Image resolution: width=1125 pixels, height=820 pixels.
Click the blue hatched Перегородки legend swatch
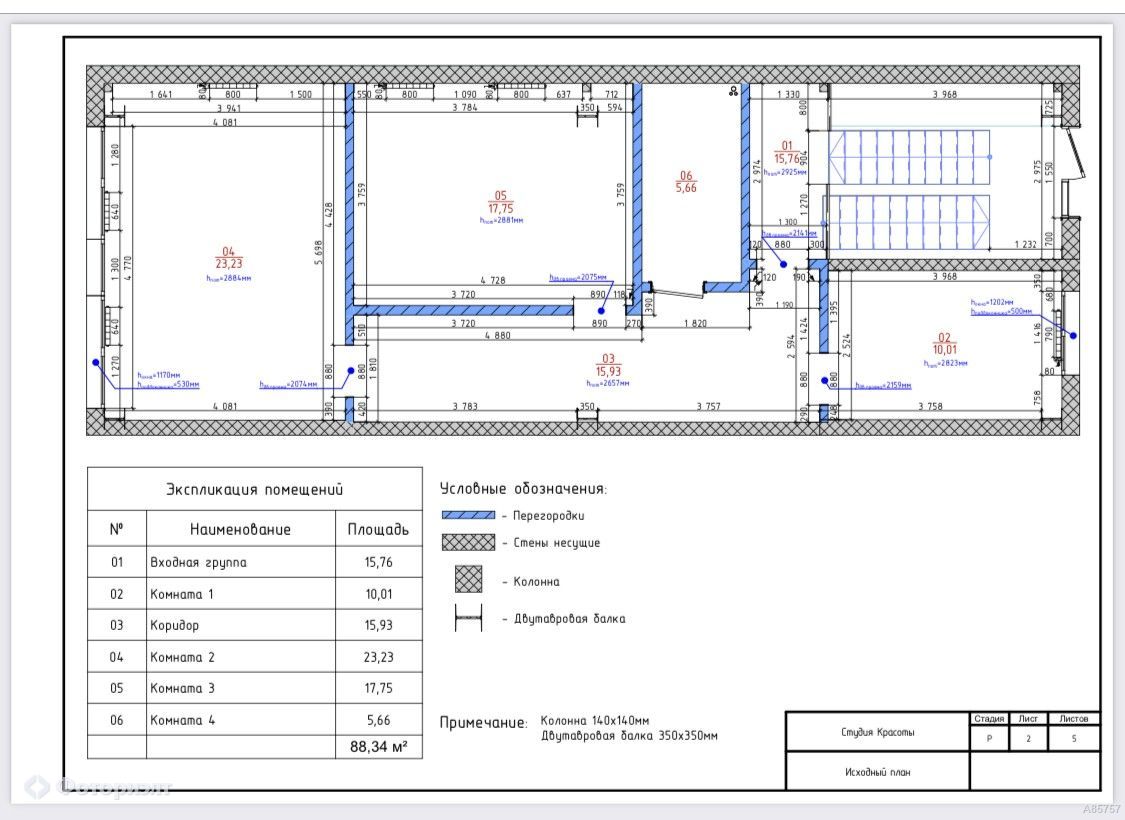[468, 515]
